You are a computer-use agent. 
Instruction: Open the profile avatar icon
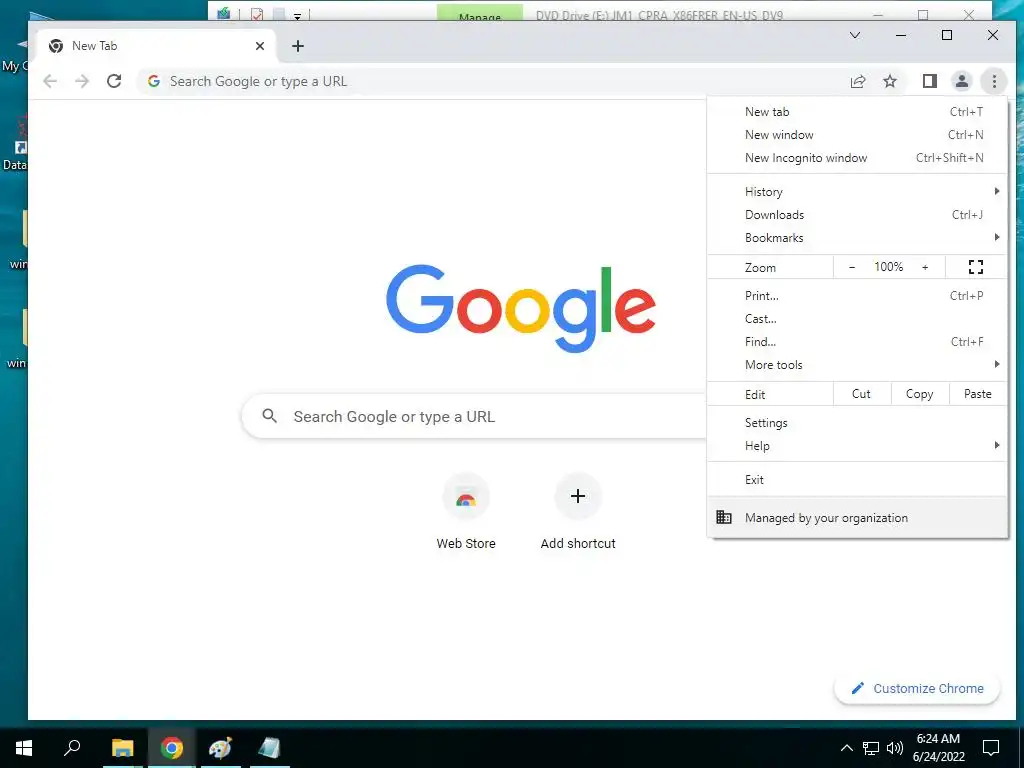click(962, 82)
